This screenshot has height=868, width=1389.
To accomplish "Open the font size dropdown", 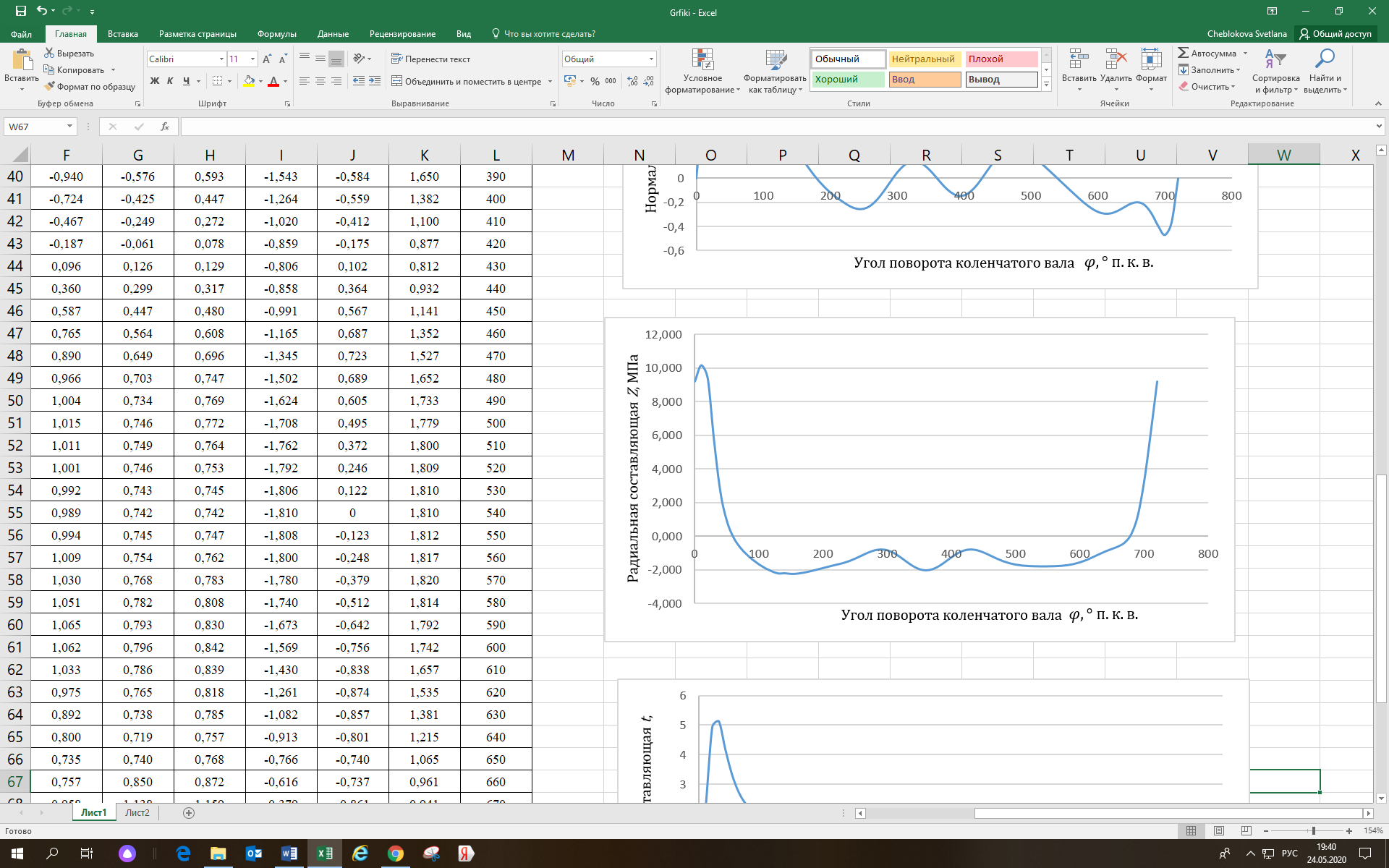I will click(x=252, y=59).
